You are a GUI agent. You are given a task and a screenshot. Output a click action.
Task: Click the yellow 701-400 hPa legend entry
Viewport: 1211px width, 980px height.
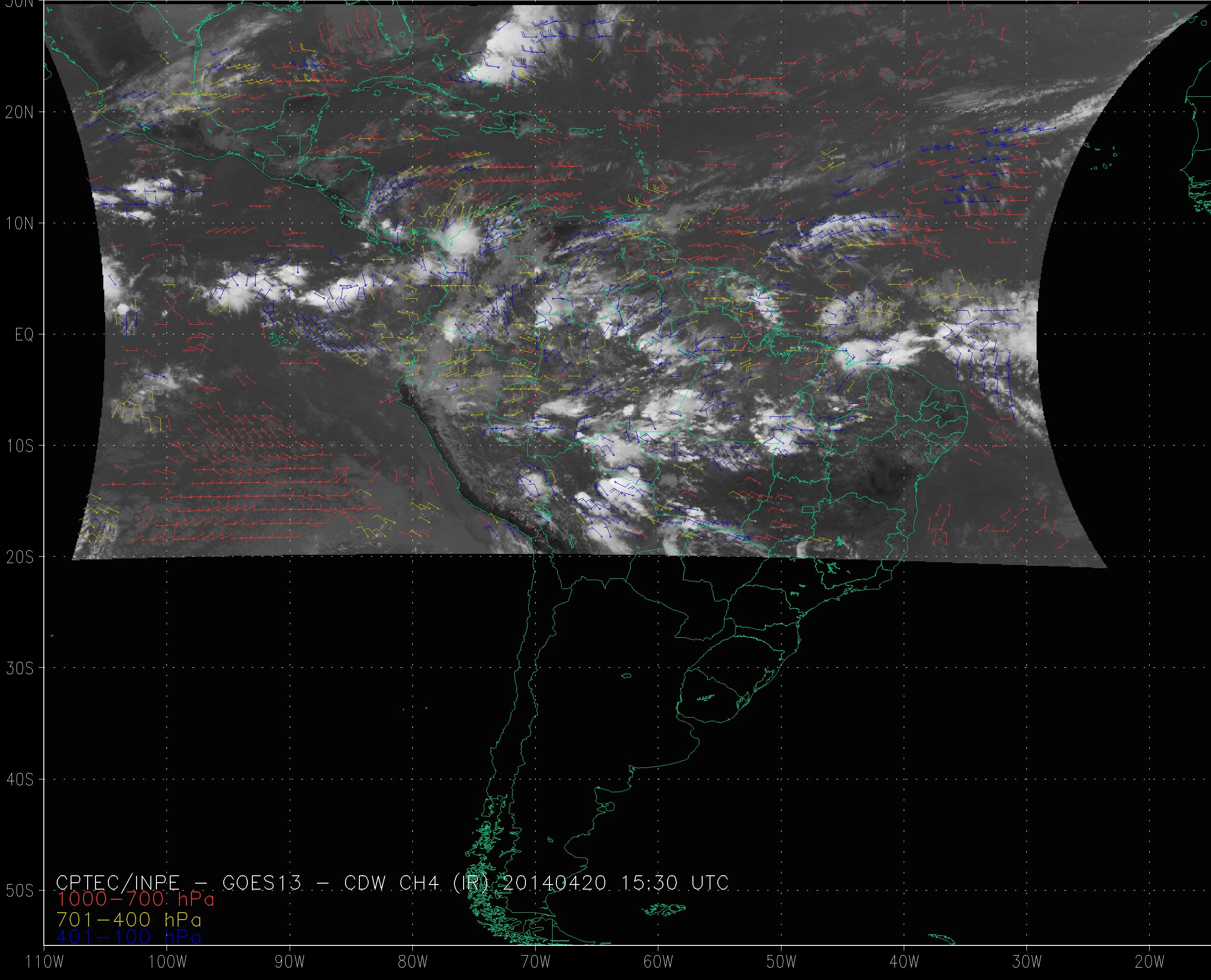click(129, 920)
